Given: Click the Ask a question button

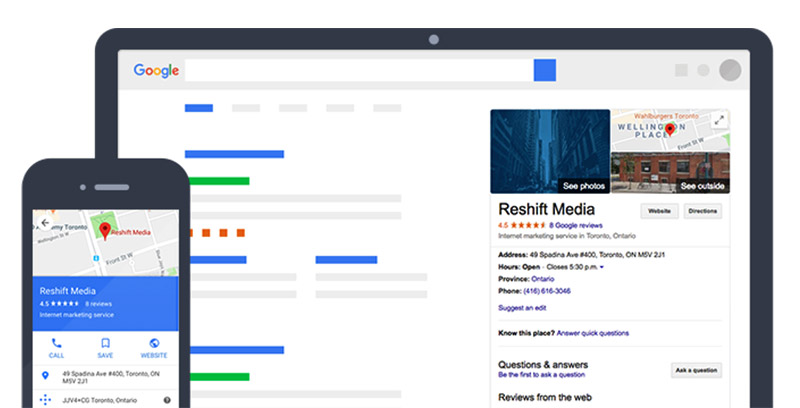Looking at the screenshot, I should 696,370.
